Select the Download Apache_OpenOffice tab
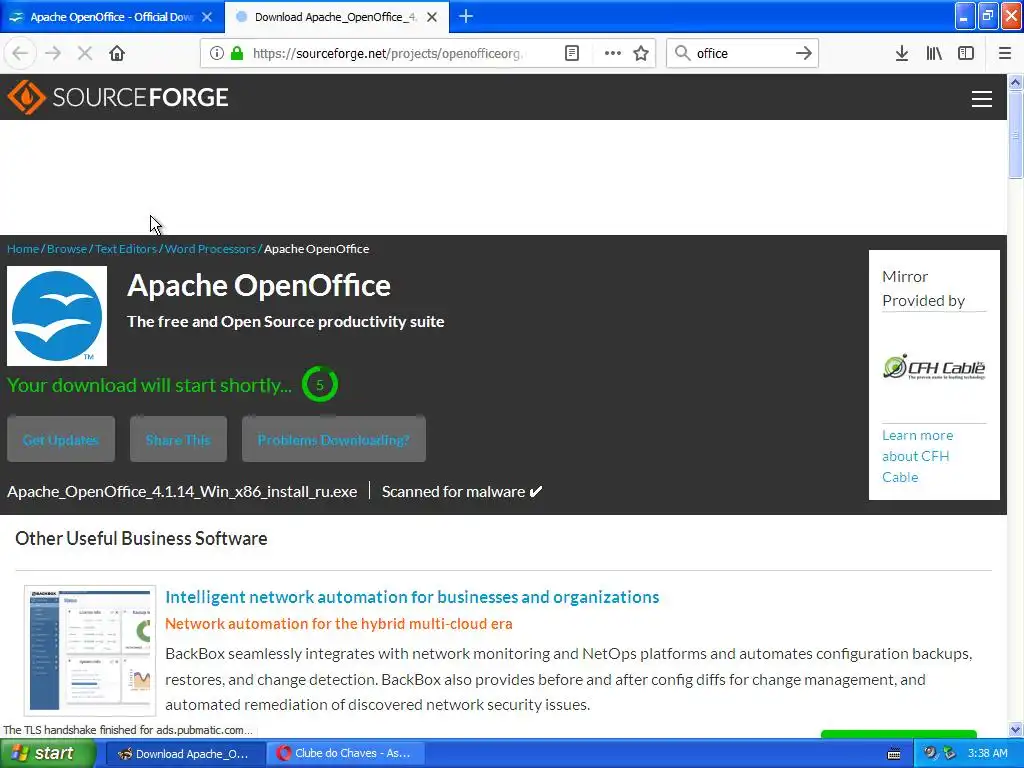 pyautogui.click(x=336, y=17)
